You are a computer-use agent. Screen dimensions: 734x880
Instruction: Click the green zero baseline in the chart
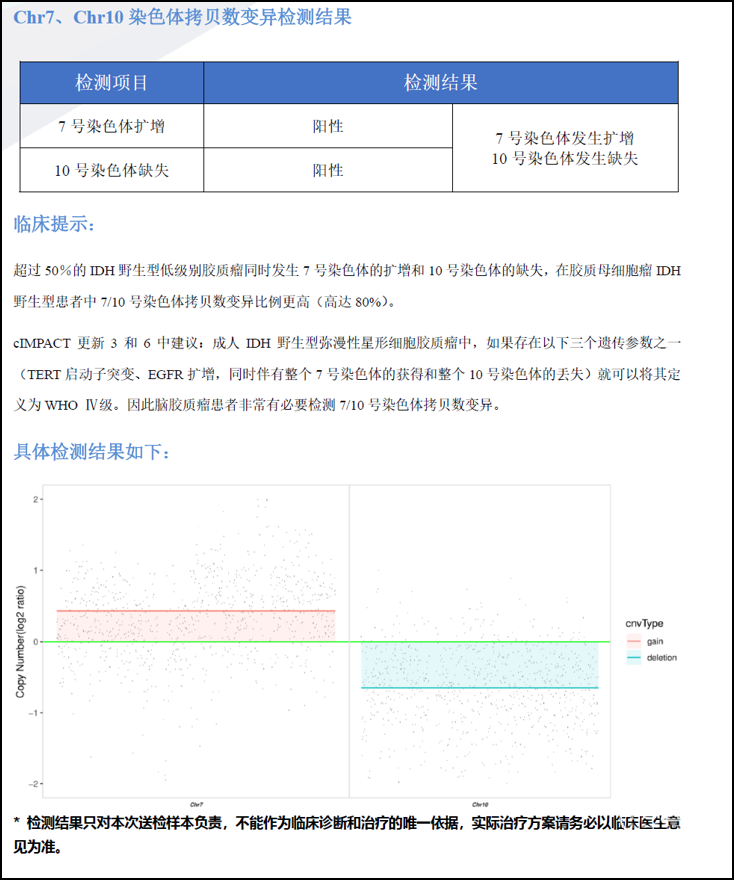pyautogui.click(x=330, y=642)
